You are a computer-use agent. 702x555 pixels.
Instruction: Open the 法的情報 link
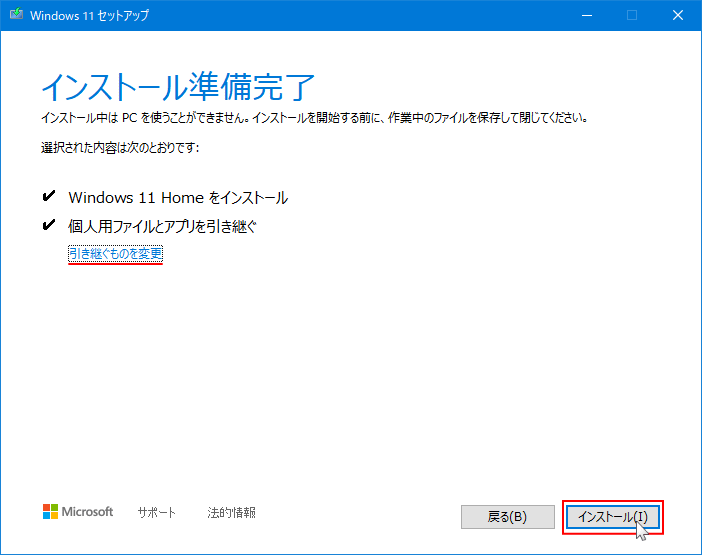point(231,512)
